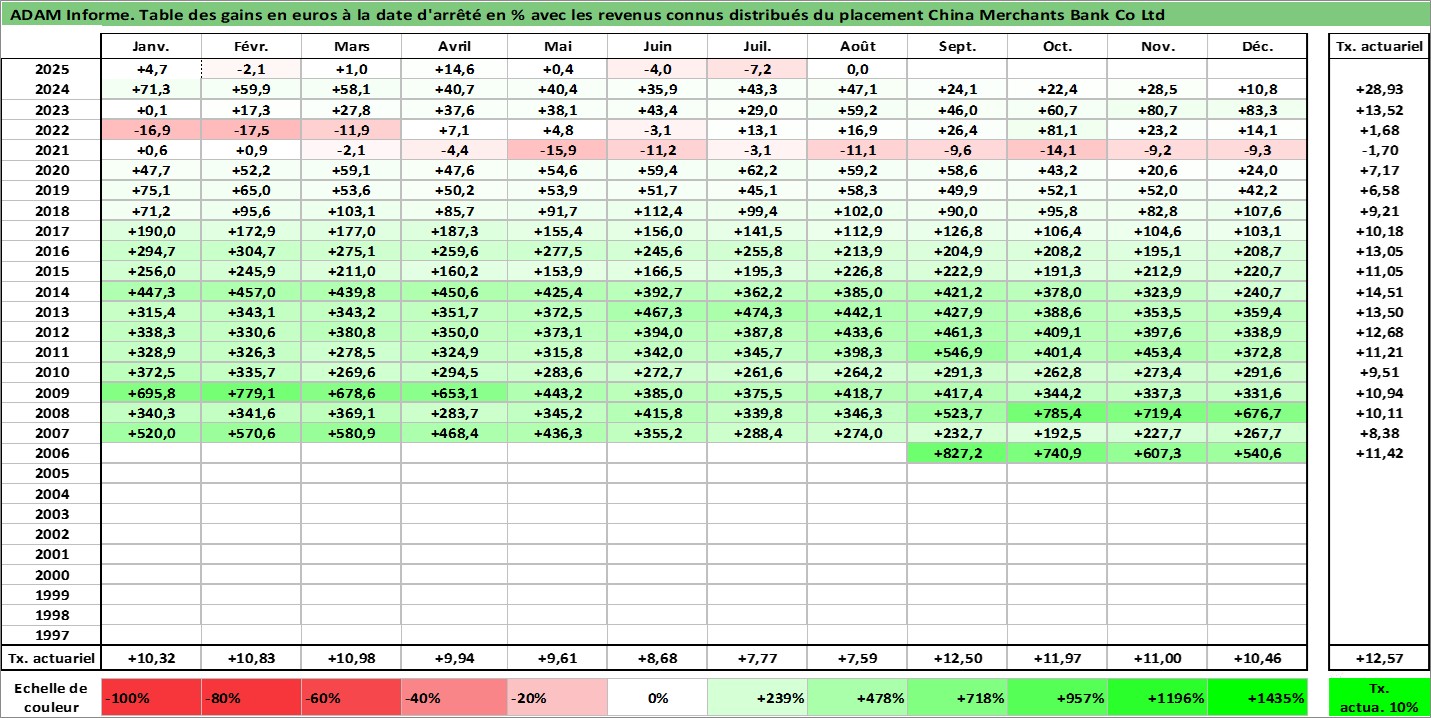Image resolution: width=1431 pixels, height=718 pixels.
Task: Click the 'Tx. actuariel' bottom row label
Action: (x=51, y=658)
